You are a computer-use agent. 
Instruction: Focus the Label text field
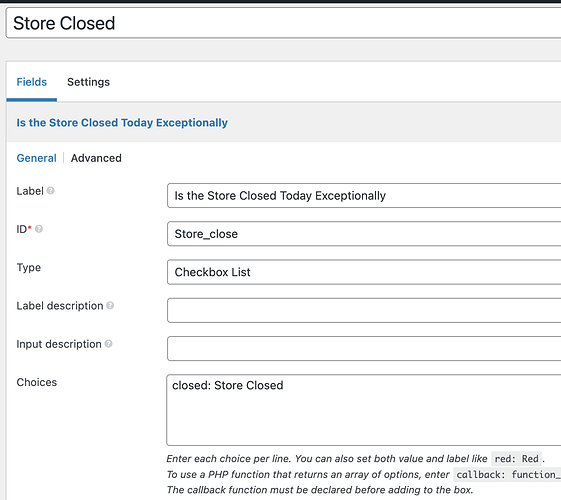point(364,196)
